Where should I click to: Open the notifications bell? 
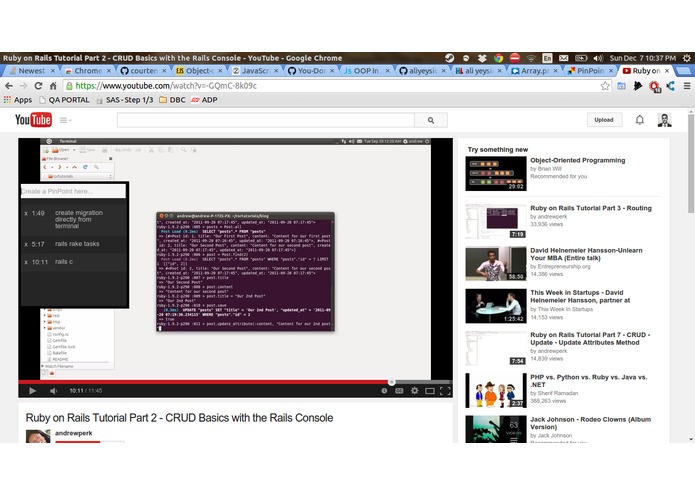pos(640,120)
